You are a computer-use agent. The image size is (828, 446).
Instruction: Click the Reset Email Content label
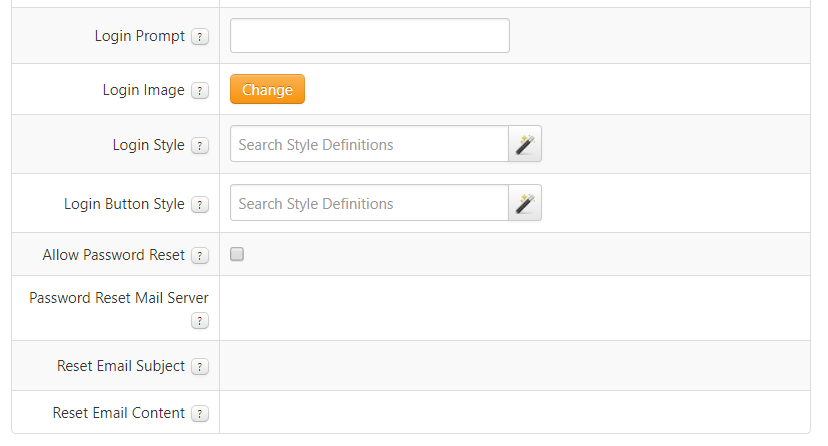click(119, 413)
